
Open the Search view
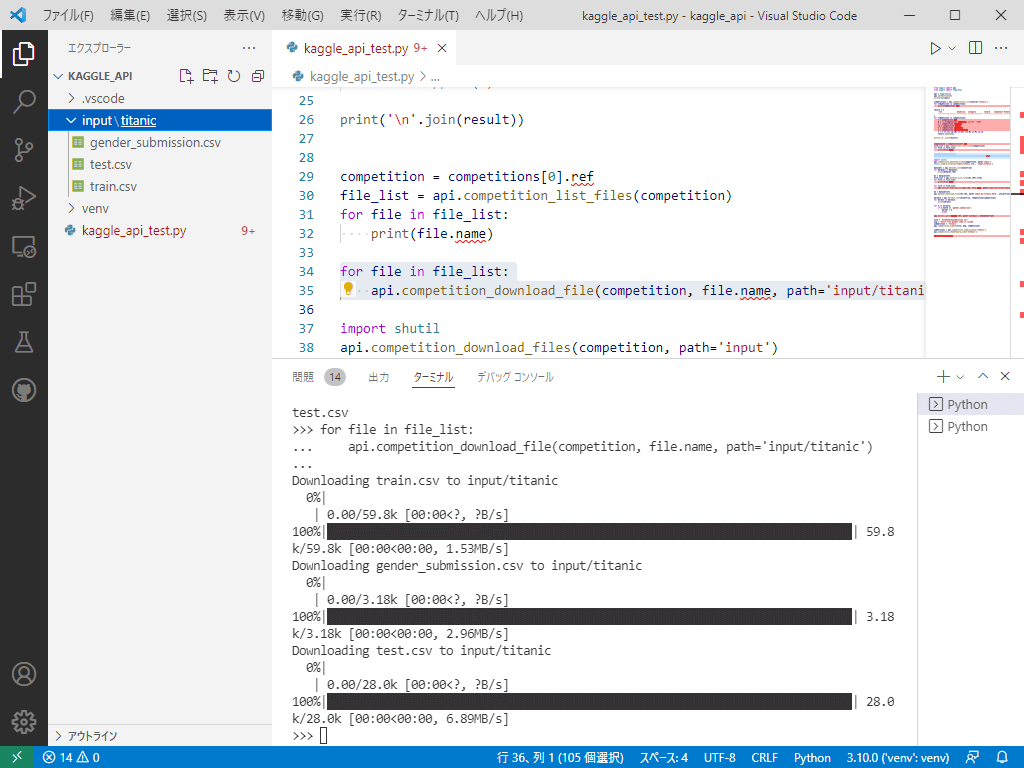point(24,101)
